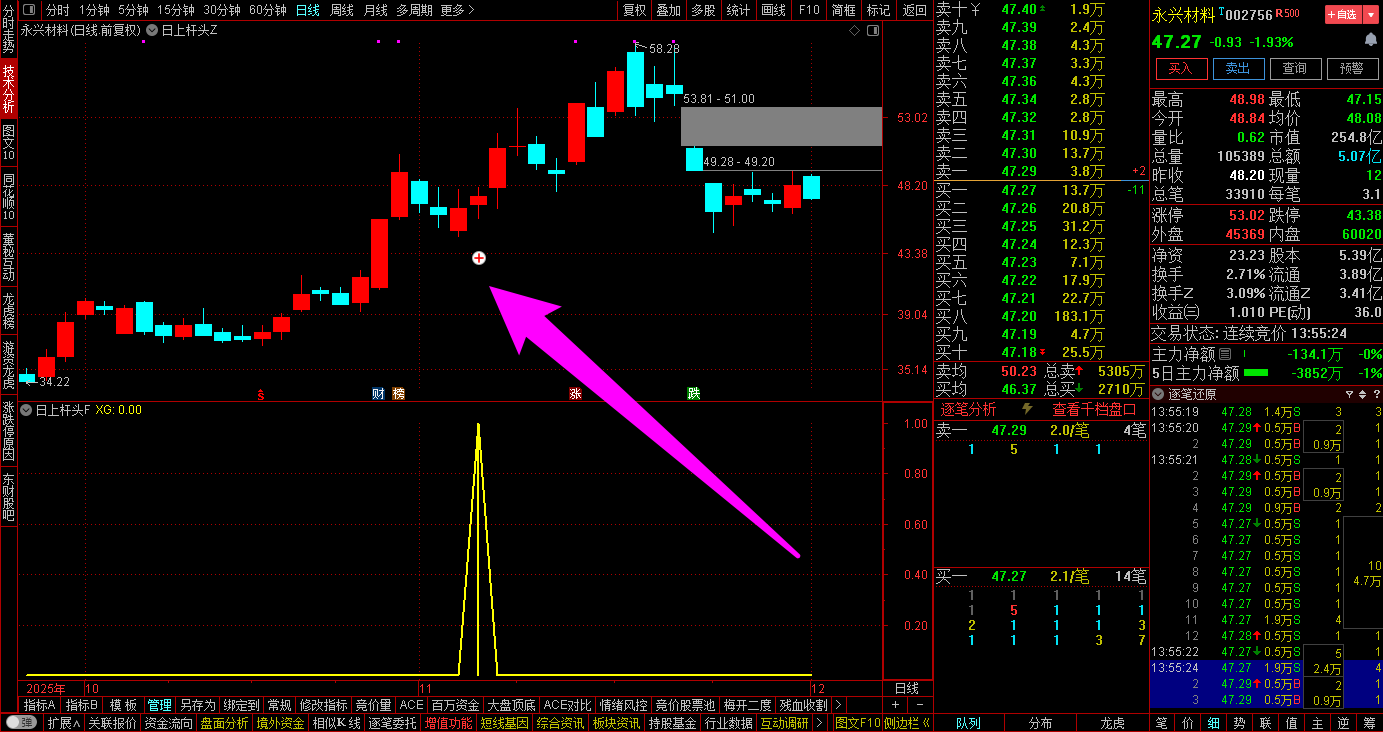Open the 图文10 sidebar item
1383x732 pixels.
coord(8,143)
